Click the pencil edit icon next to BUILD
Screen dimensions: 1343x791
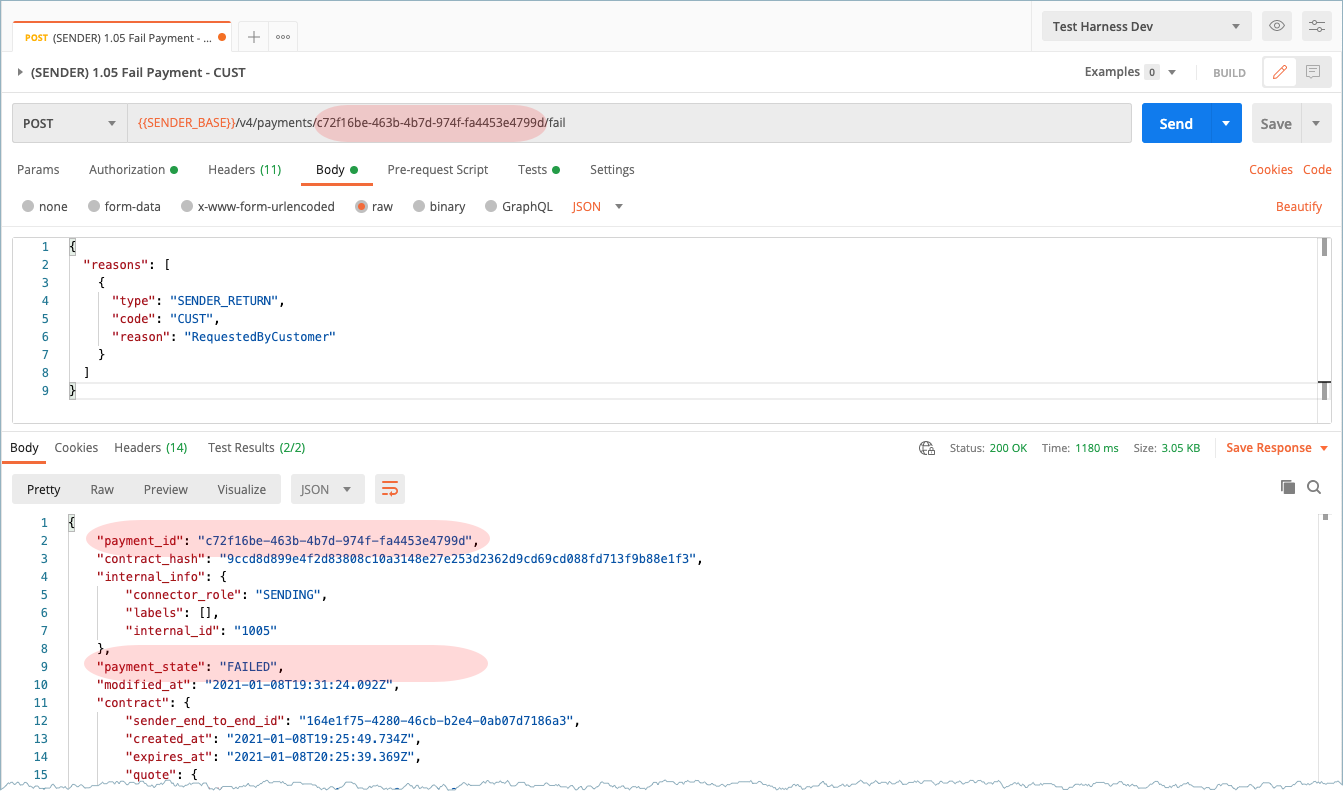(1279, 72)
